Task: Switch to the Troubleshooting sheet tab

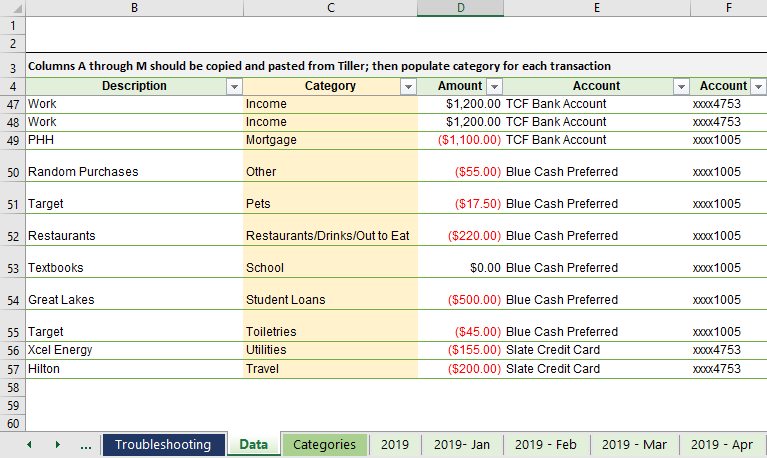Action: click(x=163, y=445)
